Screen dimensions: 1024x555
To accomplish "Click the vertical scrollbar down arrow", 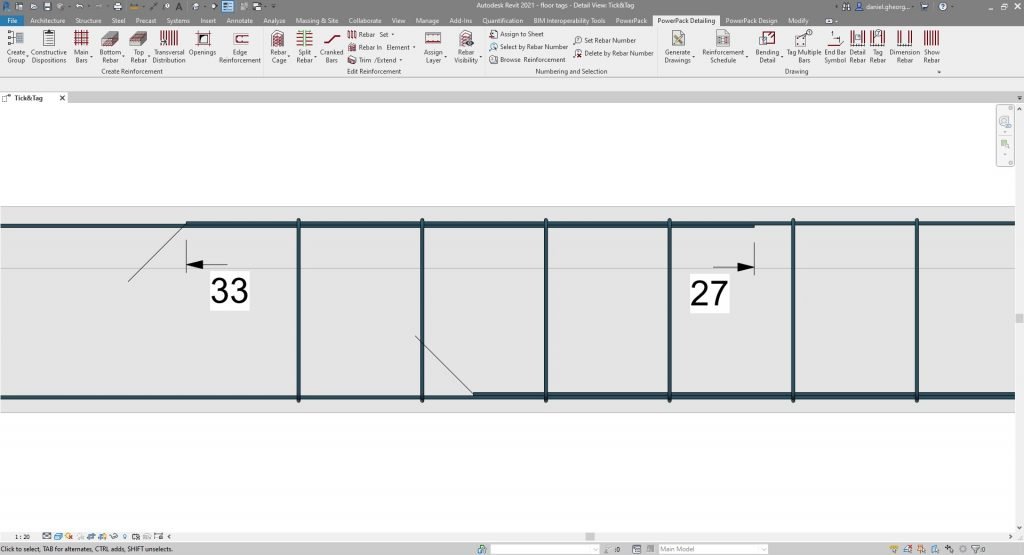I will 1019,528.
